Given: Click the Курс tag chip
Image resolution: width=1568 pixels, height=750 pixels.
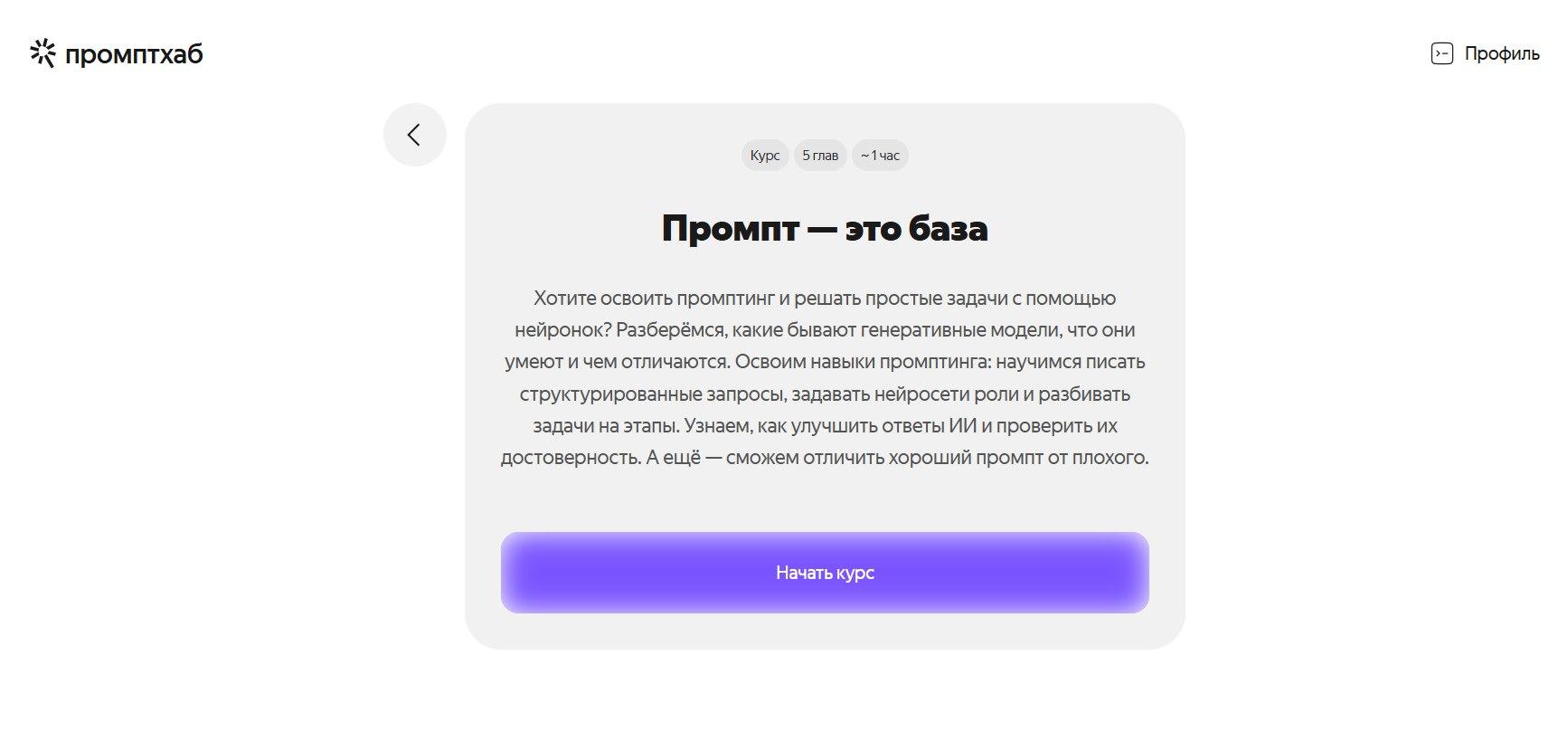Looking at the screenshot, I should pos(764,156).
